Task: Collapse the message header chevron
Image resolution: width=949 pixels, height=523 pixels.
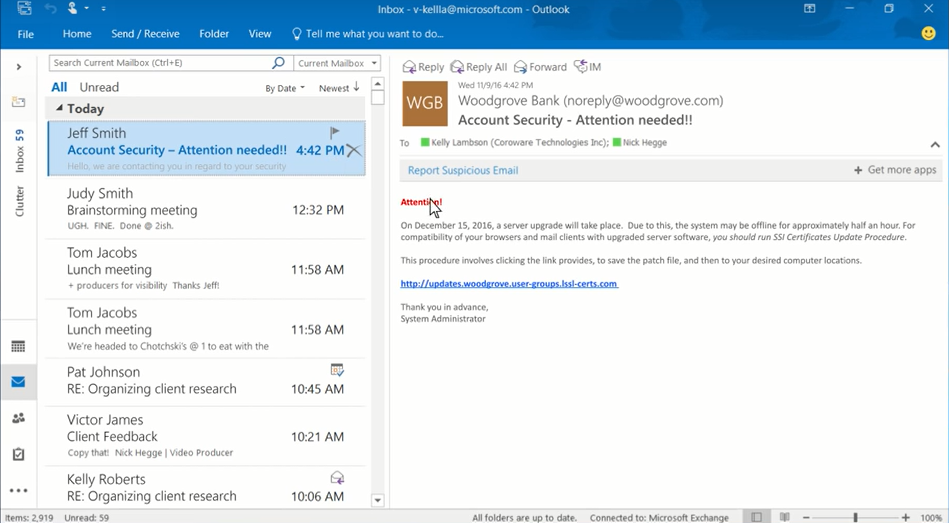Action: tap(935, 145)
